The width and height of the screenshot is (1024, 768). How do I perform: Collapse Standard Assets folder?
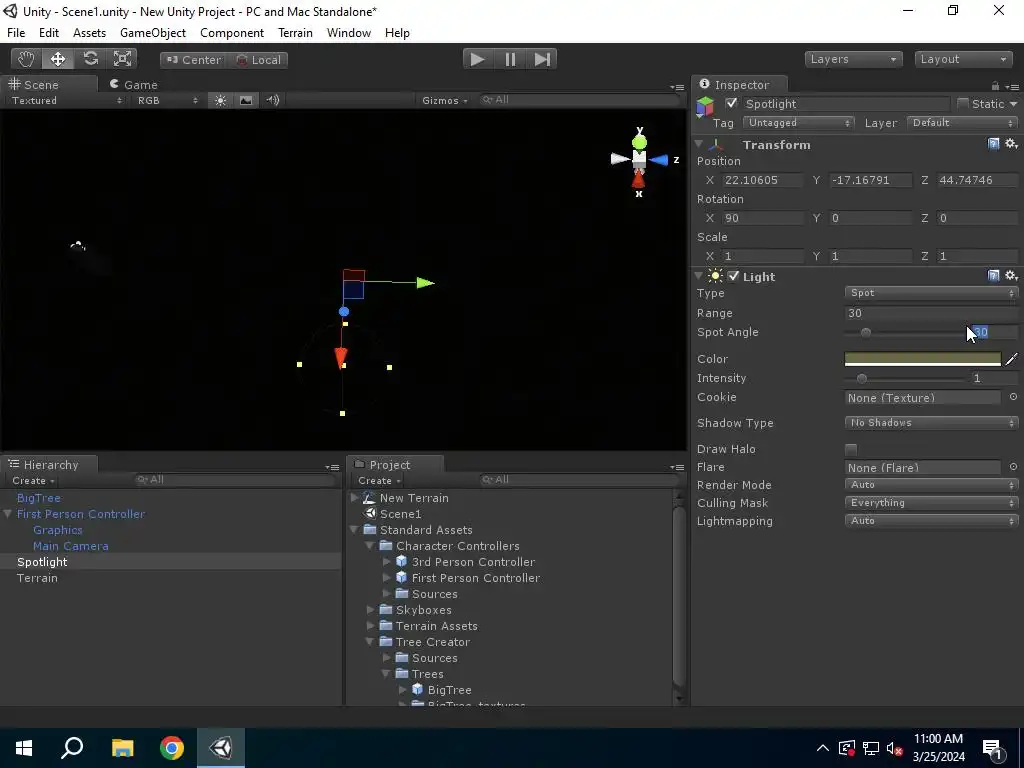point(355,529)
